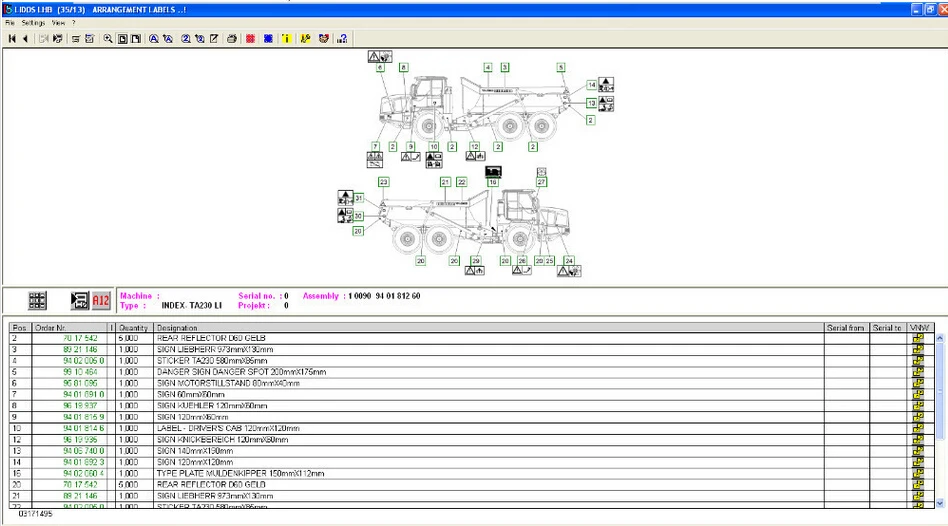This screenshot has height=526, width=948.
Task: Click callout number 14 on upper truck
Action: pyautogui.click(x=591, y=85)
